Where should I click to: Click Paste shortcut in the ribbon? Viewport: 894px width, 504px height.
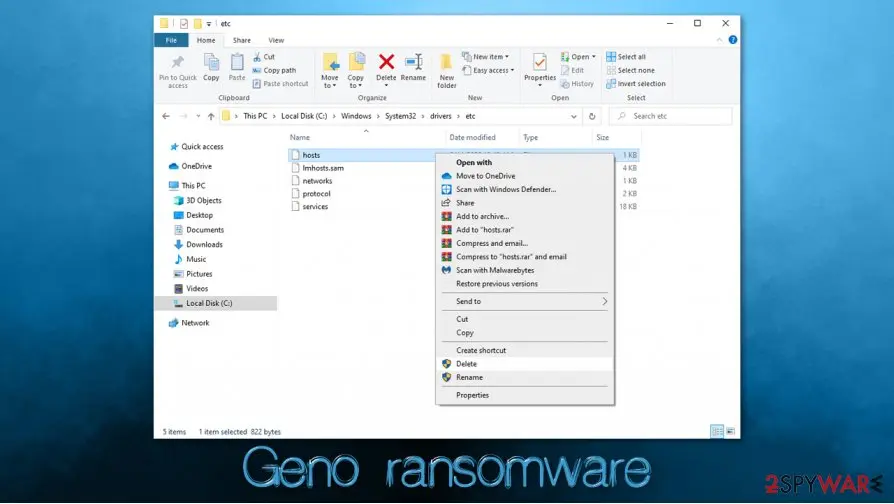(x=281, y=84)
